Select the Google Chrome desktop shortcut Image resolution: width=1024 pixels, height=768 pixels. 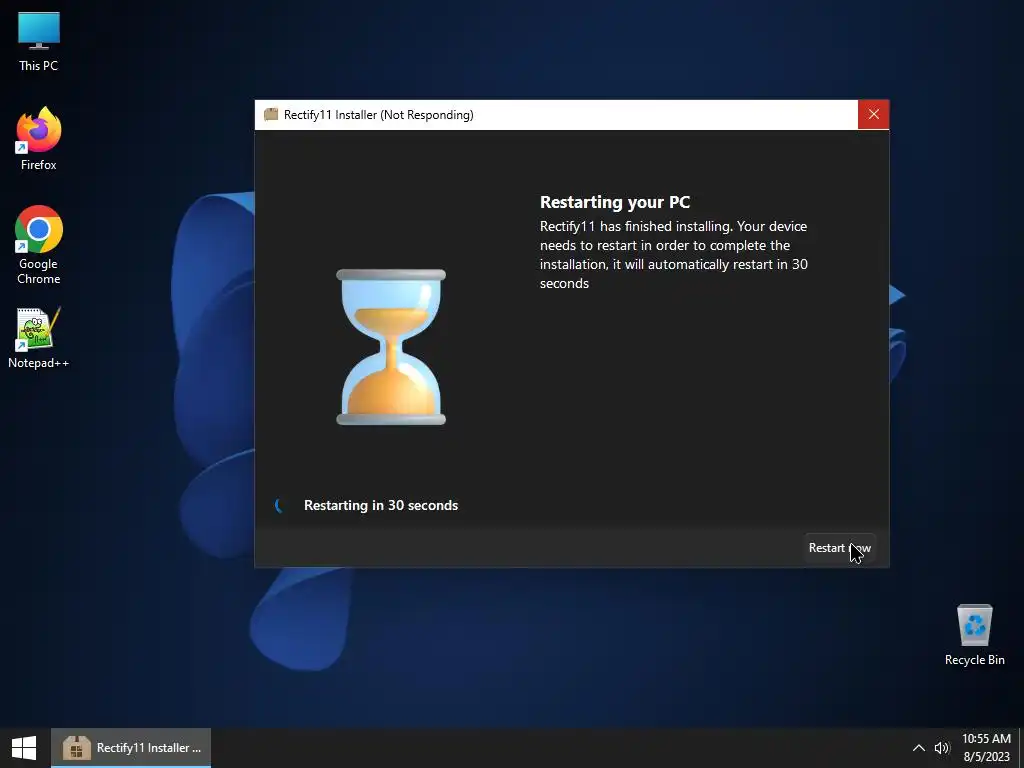tap(39, 245)
